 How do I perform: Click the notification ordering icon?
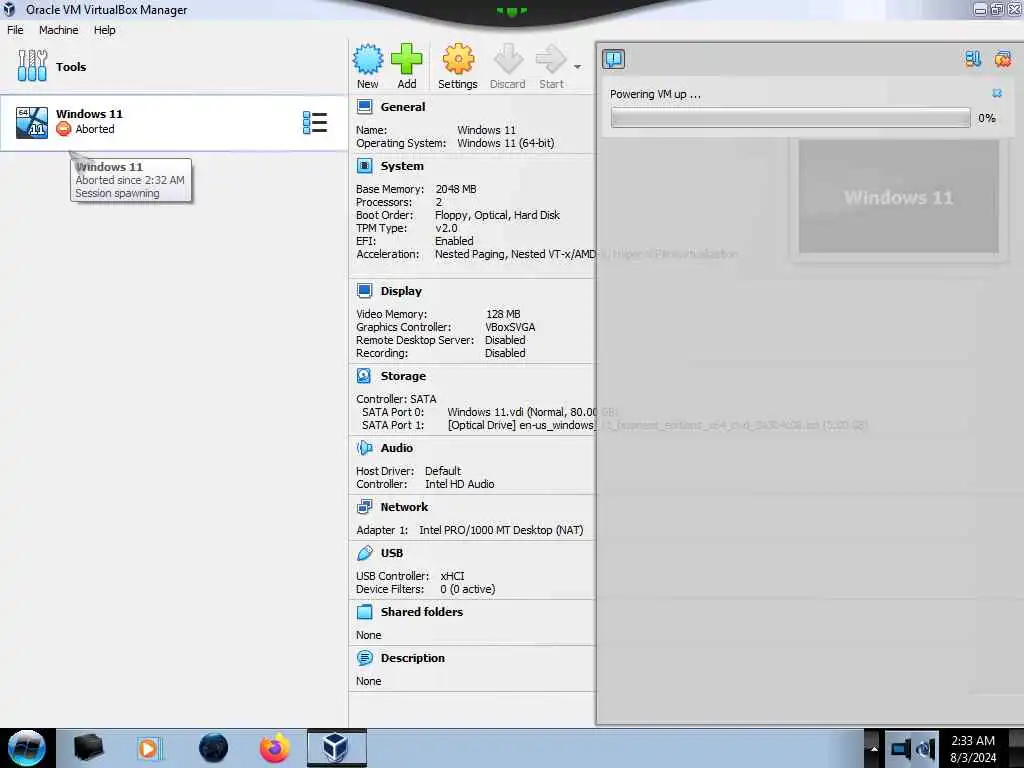(973, 59)
